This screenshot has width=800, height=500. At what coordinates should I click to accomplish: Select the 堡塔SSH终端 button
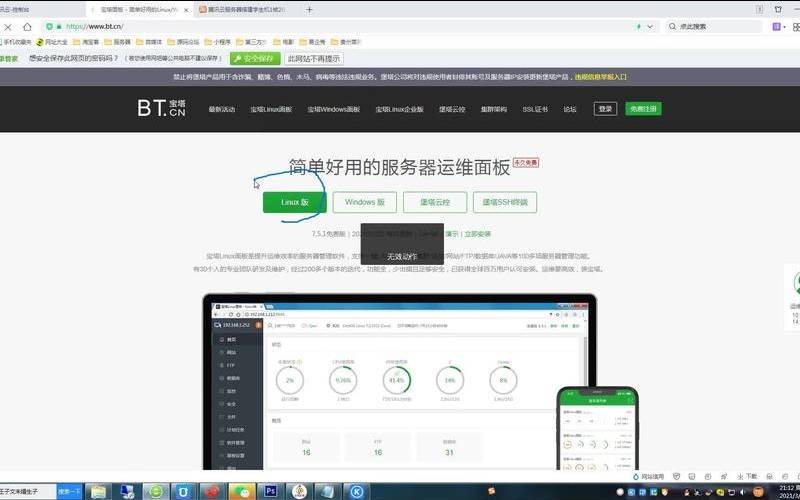(x=505, y=202)
